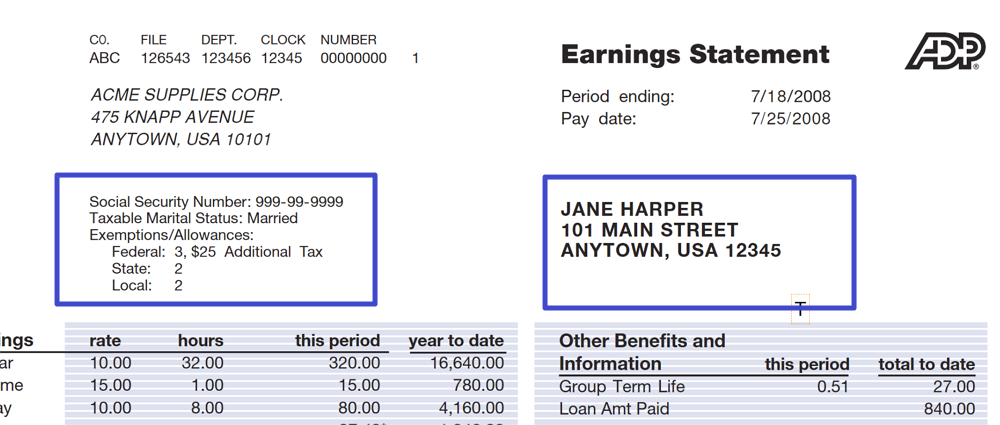1000x425 pixels.
Task: Click the Loan Amt Paid row label
Action: point(614,409)
